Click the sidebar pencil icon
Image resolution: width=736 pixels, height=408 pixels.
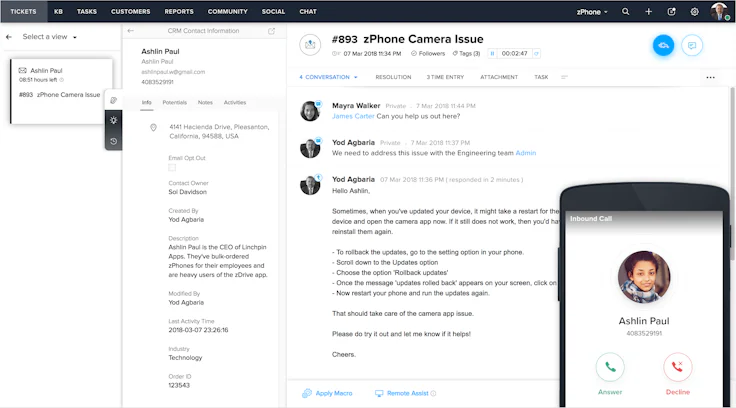114,100
